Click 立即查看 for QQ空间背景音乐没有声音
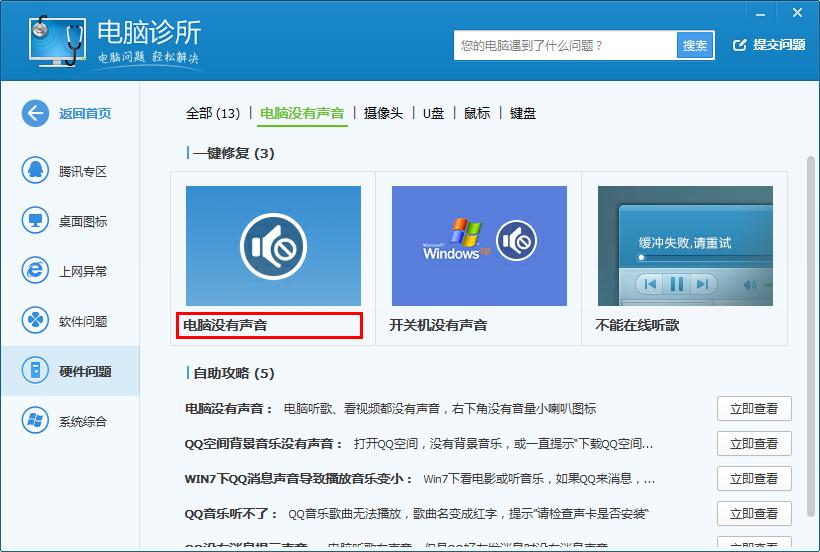The height and width of the screenshot is (552, 820). [x=754, y=443]
